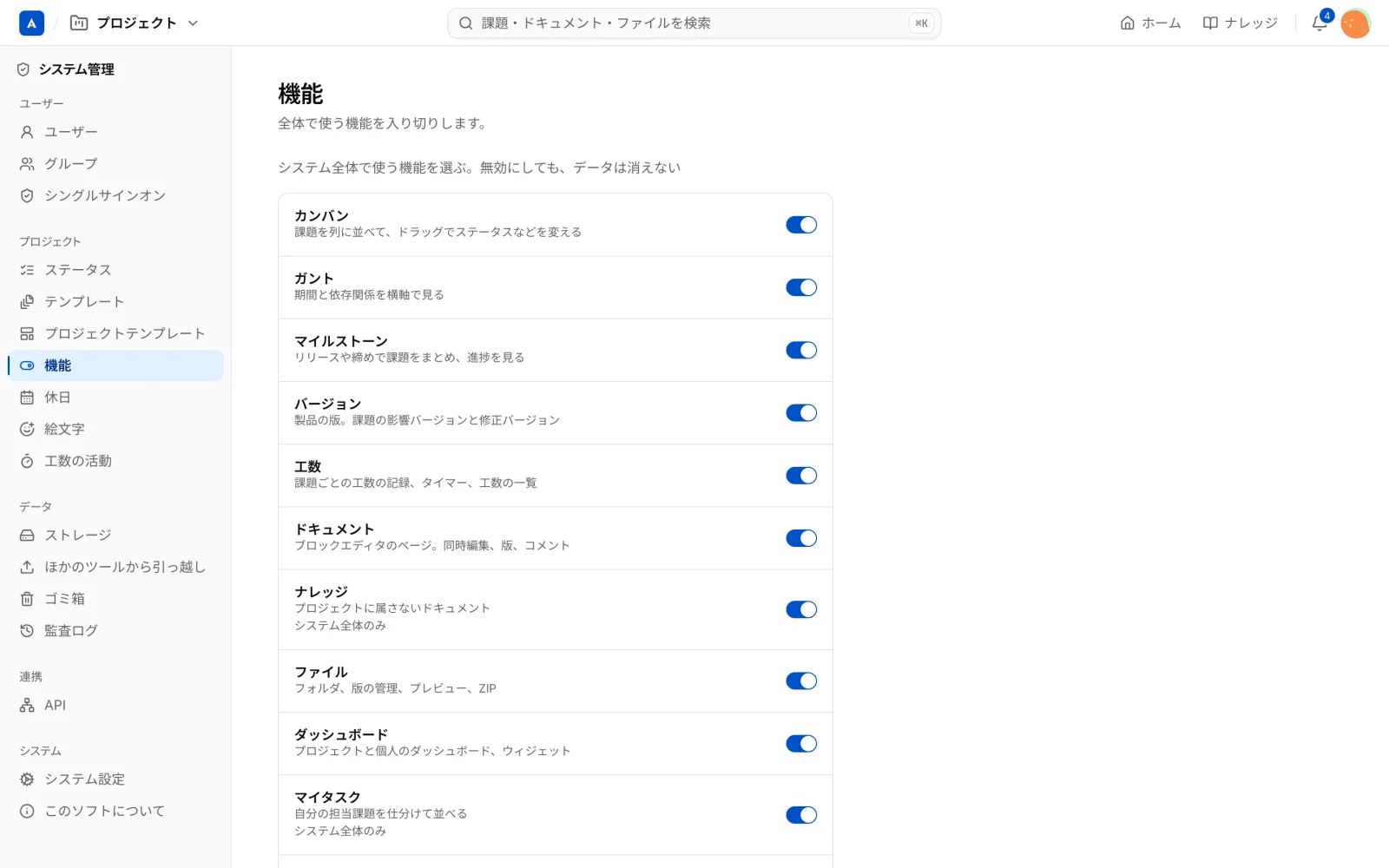Image resolution: width=1389 pixels, height=868 pixels.
Task: Toggle the ファイル feature switch
Action: point(801,681)
